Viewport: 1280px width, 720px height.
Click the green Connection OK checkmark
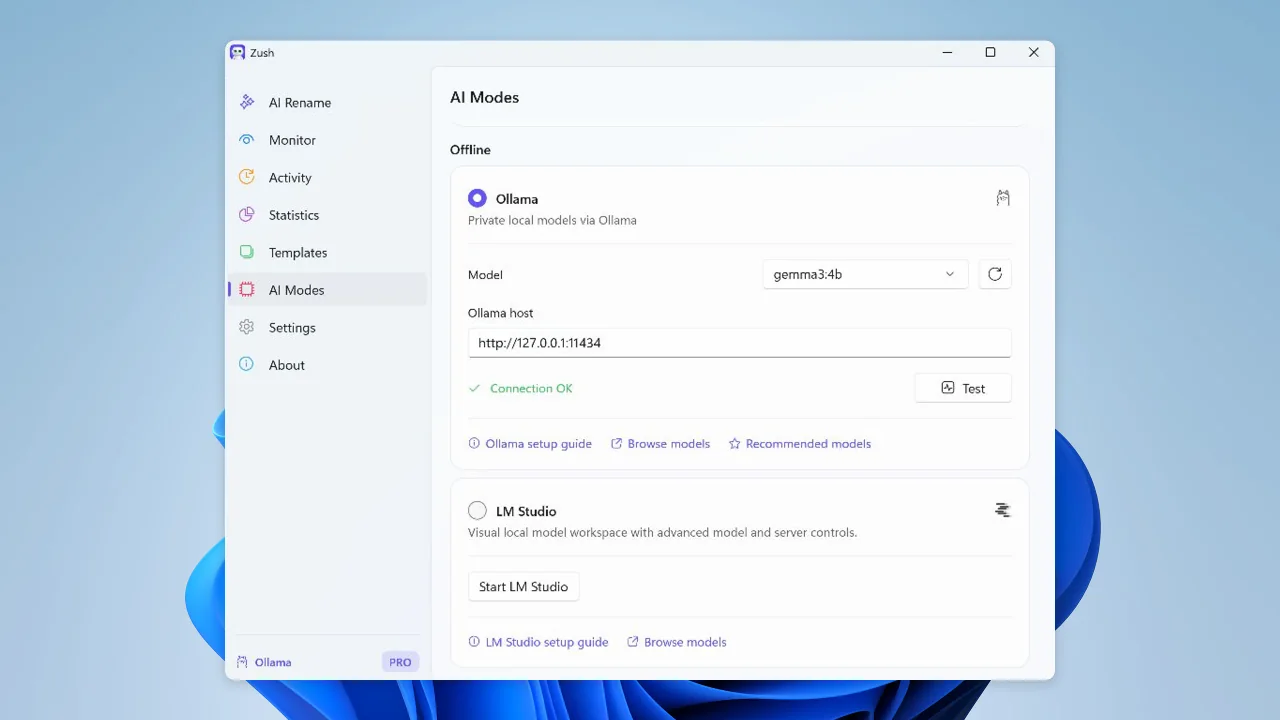point(475,388)
